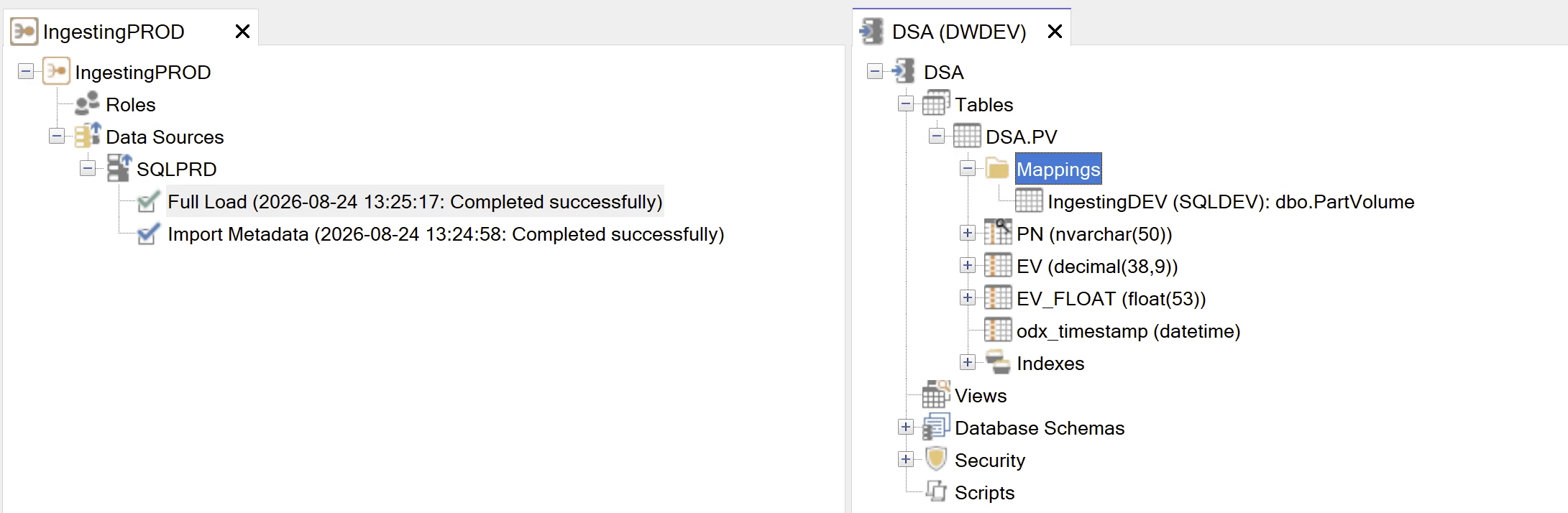Click the SQLPRD data source icon

119,168
